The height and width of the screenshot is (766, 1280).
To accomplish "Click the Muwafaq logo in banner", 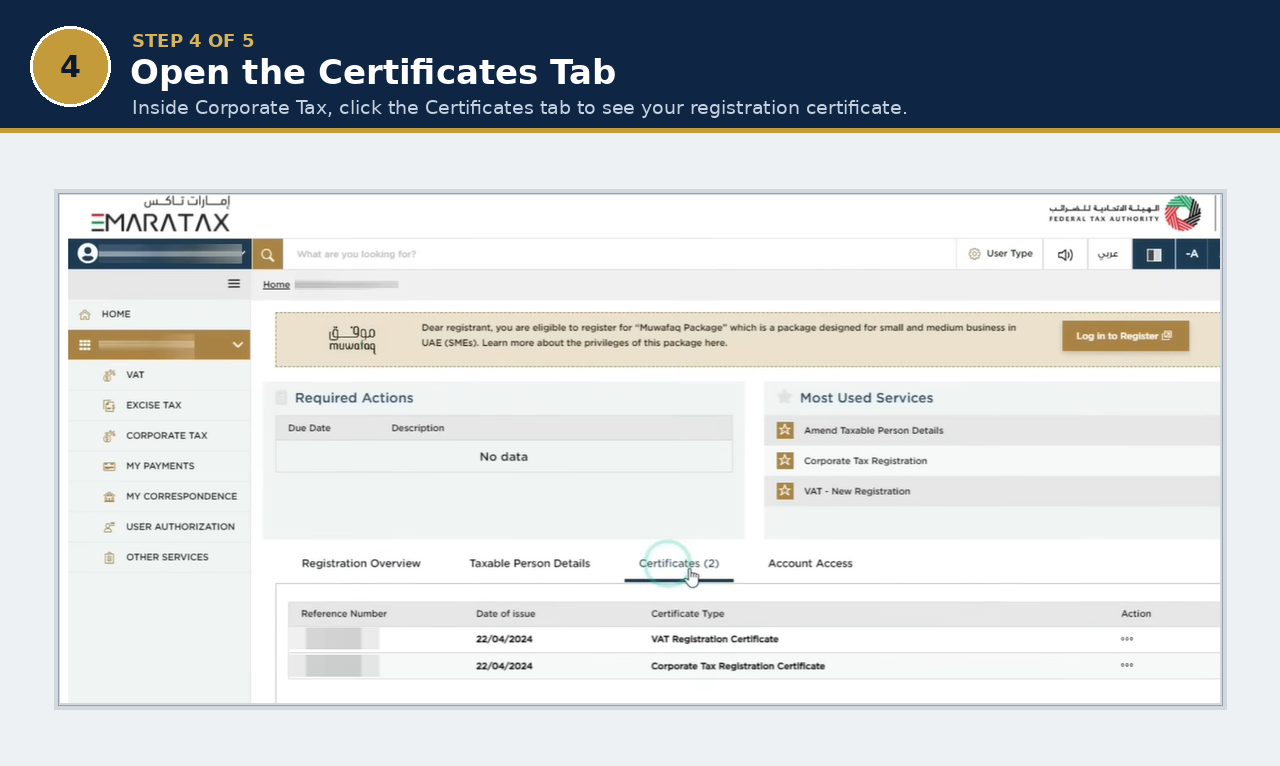I will 352,340.
